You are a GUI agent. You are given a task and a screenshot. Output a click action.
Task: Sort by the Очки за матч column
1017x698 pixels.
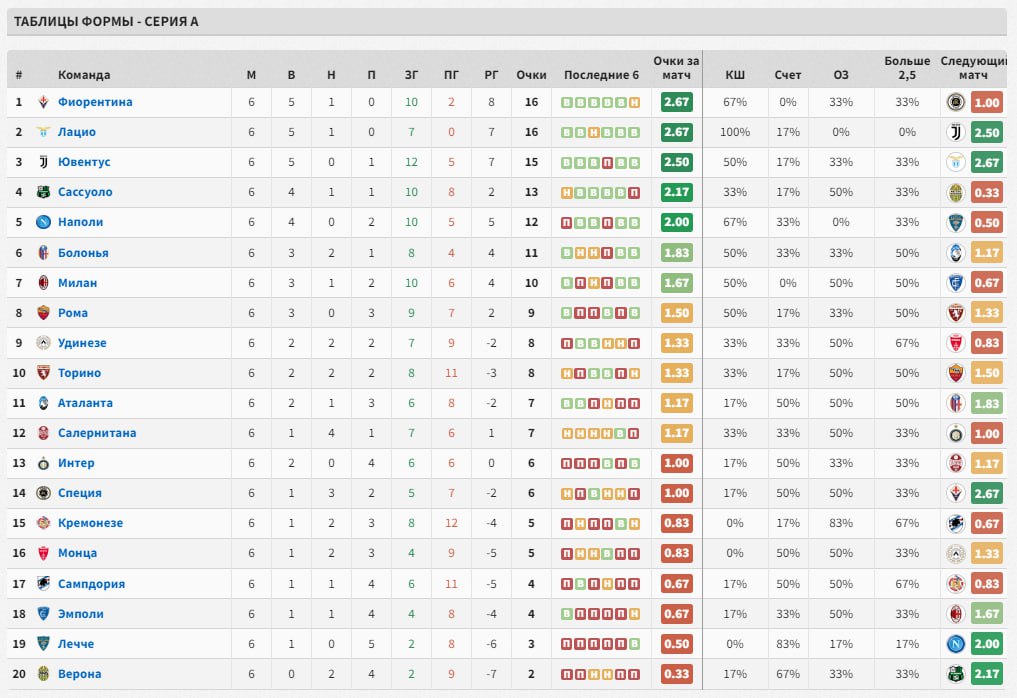(676, 67)
